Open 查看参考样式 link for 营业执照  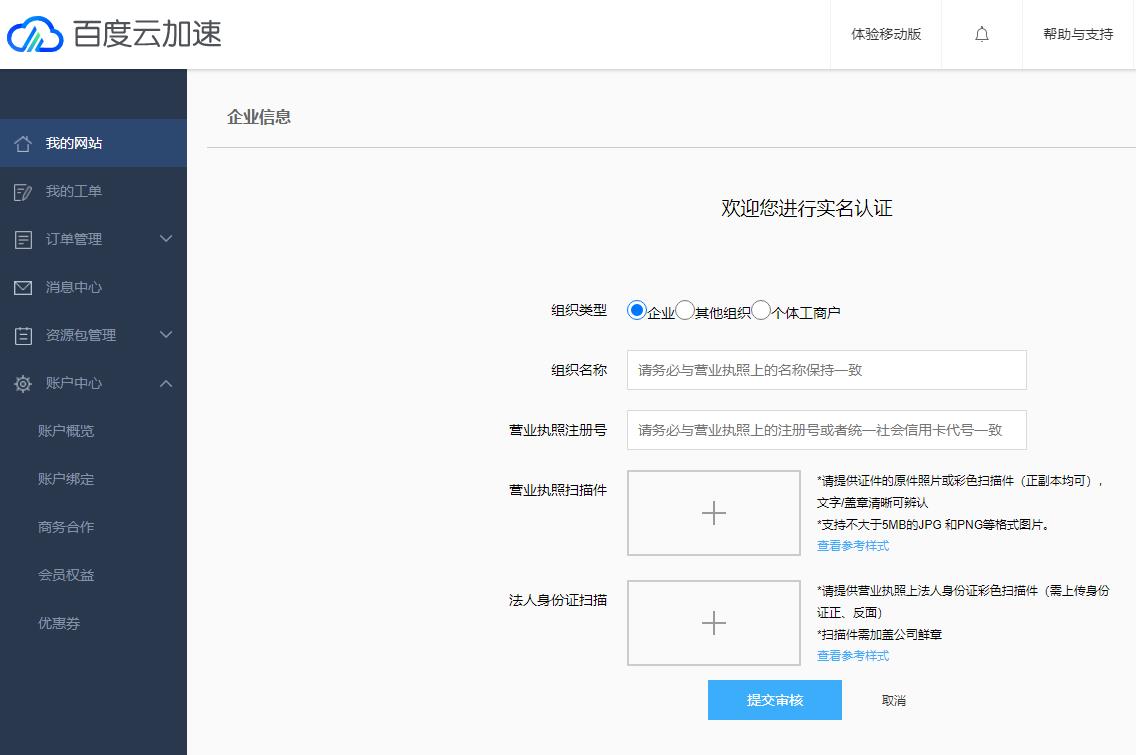point(853,546)
